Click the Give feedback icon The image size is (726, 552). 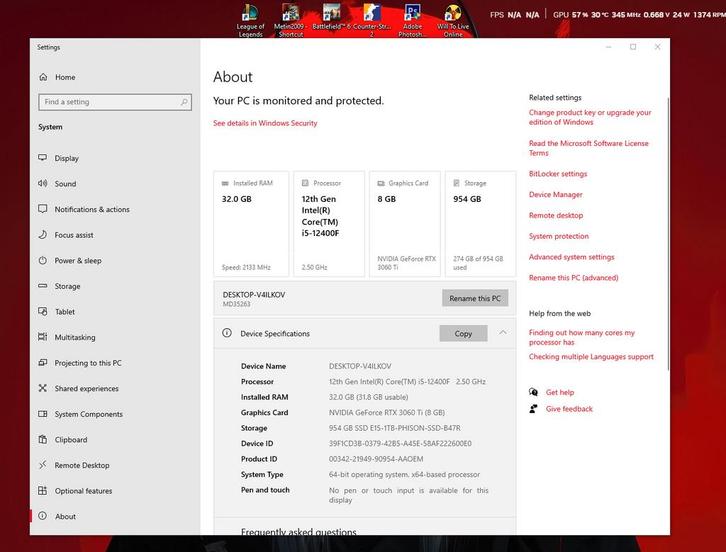(x=533, y=408)
